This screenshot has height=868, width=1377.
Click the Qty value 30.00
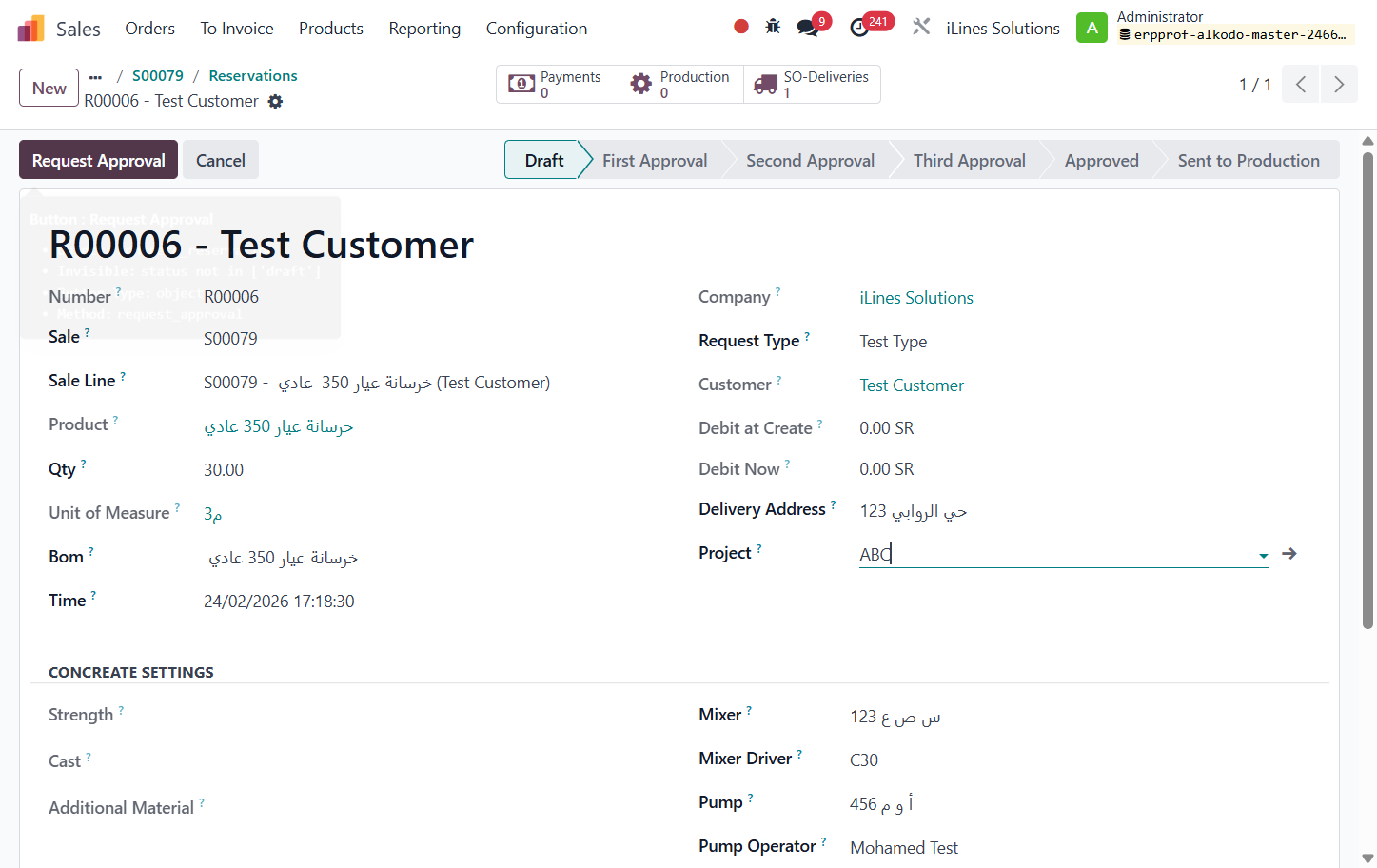pos(224,470)
